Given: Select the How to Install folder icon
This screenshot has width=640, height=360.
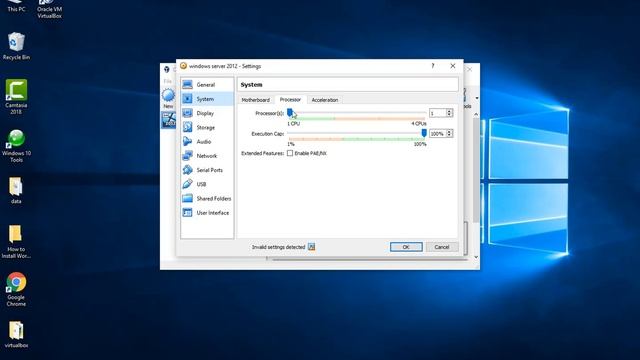Looking at the screenshot, I should click(16, 241).
